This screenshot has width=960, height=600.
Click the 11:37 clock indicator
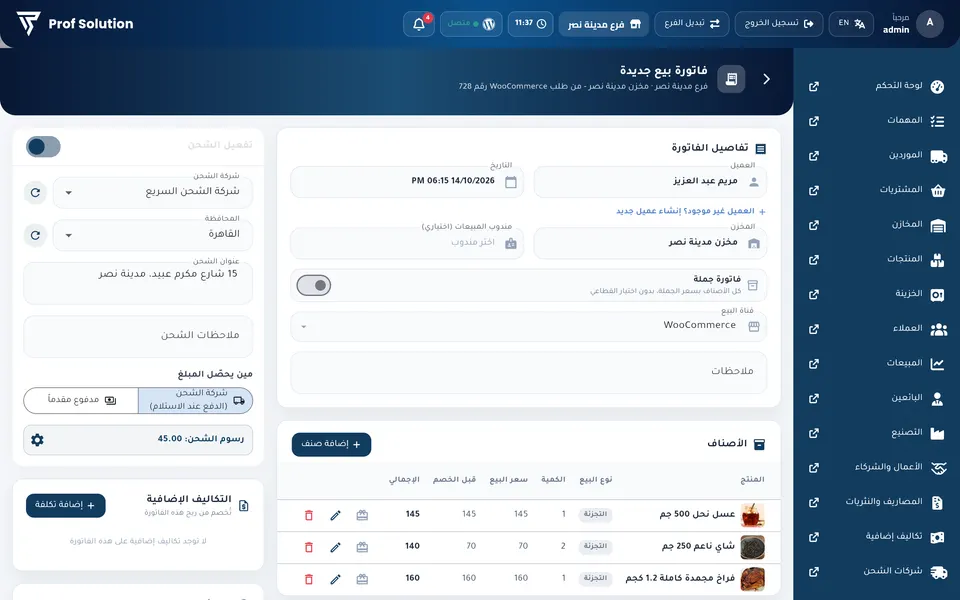530,24
